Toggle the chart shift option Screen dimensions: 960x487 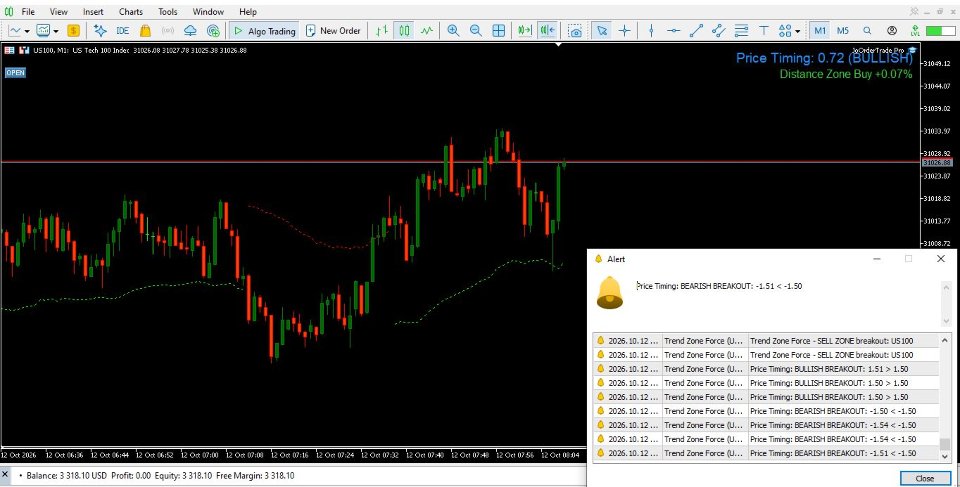(x=548, y=31)
